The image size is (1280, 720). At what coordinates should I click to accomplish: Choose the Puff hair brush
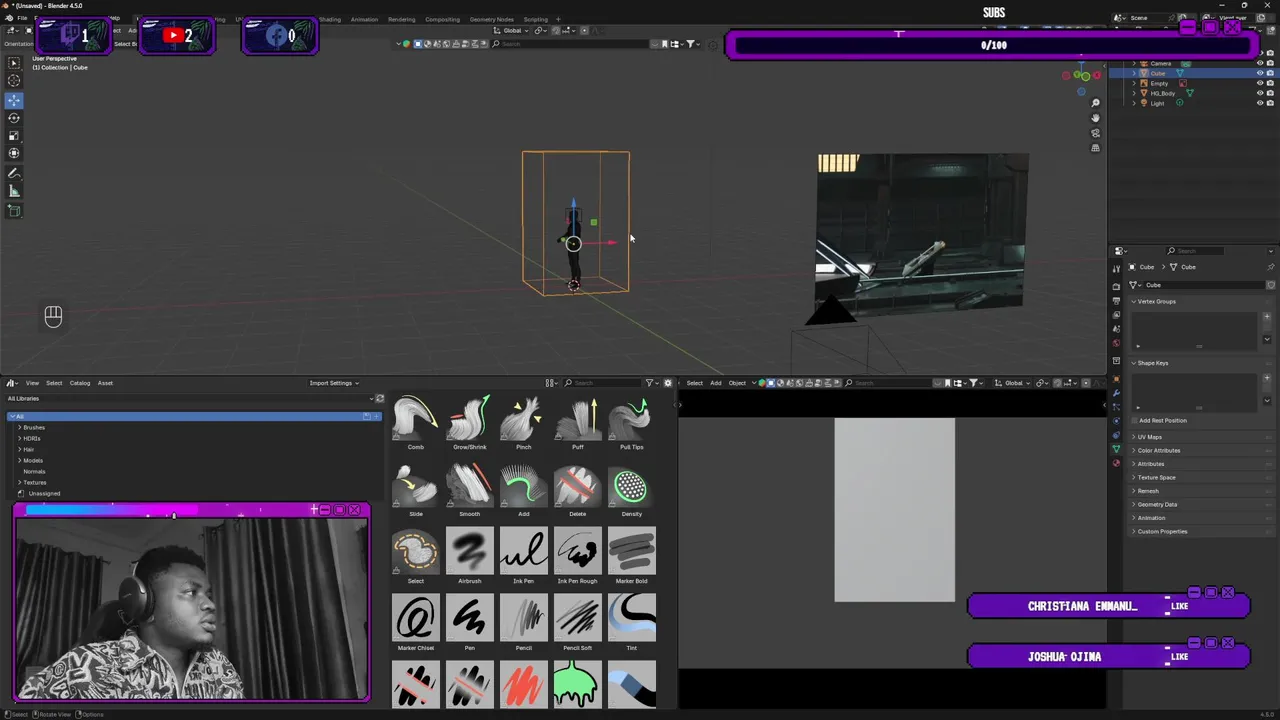coord(578,424)
